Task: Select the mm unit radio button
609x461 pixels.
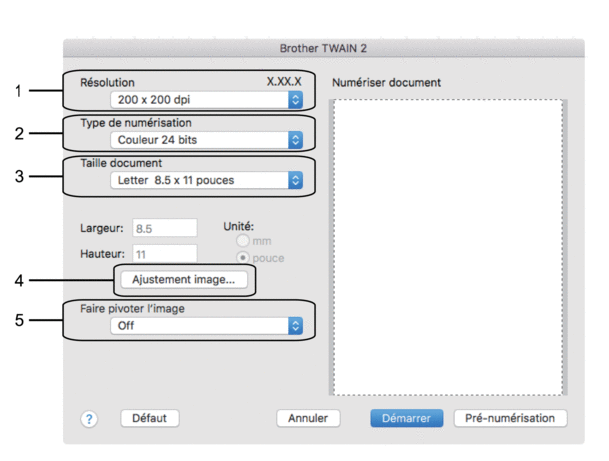Action: (x=243, y=241)
